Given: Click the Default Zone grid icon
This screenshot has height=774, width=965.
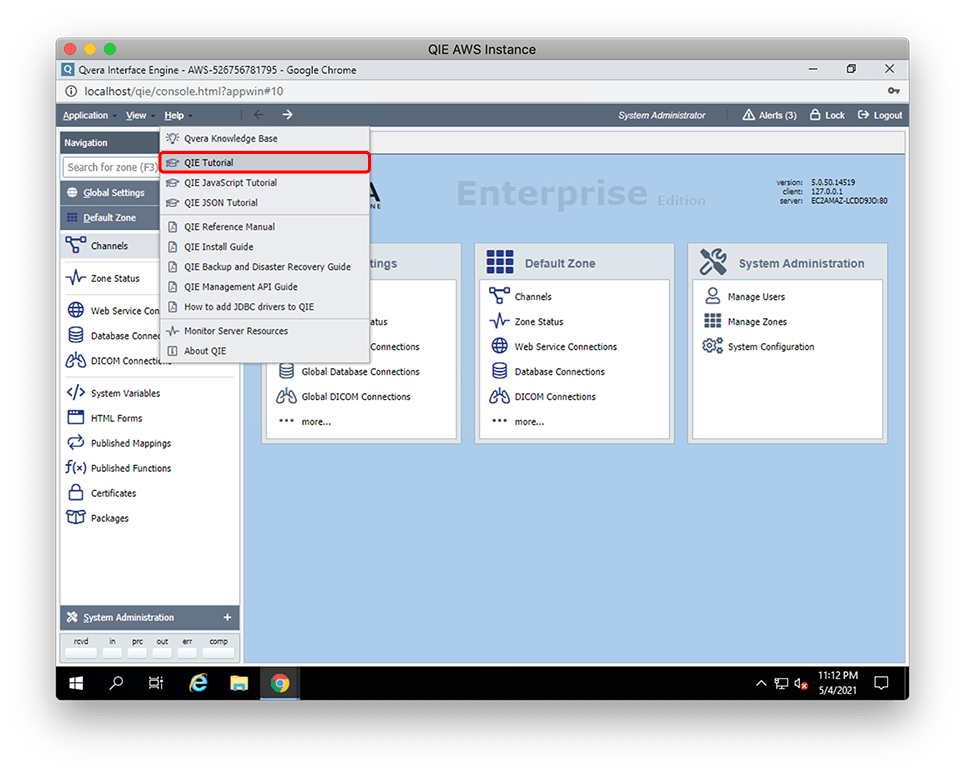Looking at the screenshot, I should pyautogui.click(x=500, y=261).
